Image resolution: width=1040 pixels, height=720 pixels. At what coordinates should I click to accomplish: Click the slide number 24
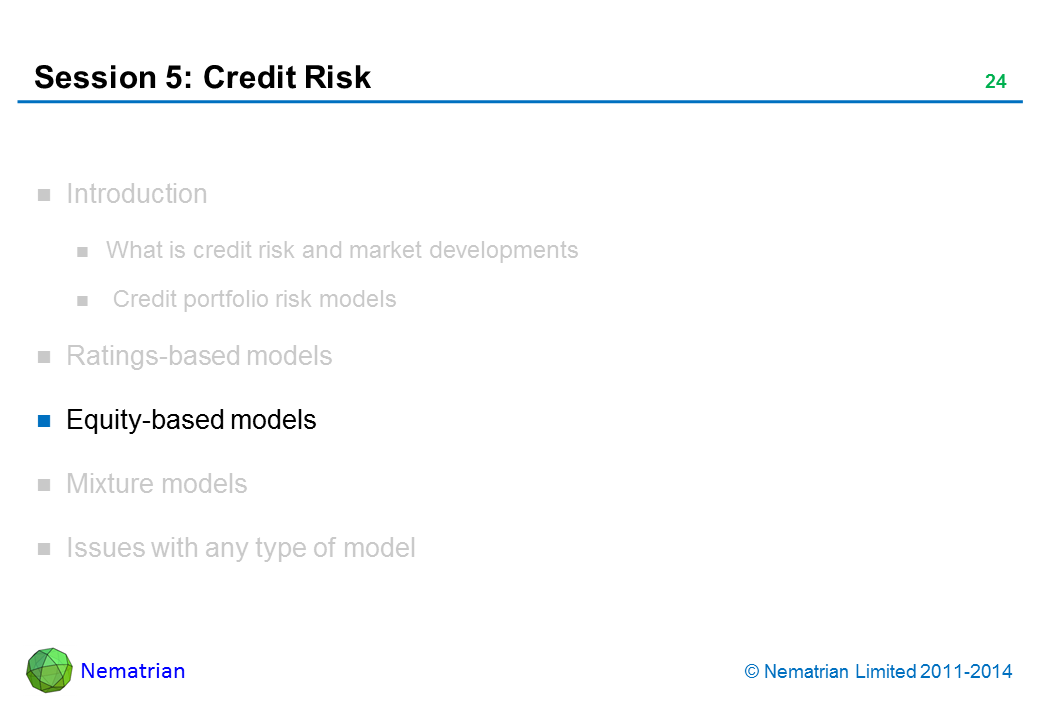coord(995,82)
